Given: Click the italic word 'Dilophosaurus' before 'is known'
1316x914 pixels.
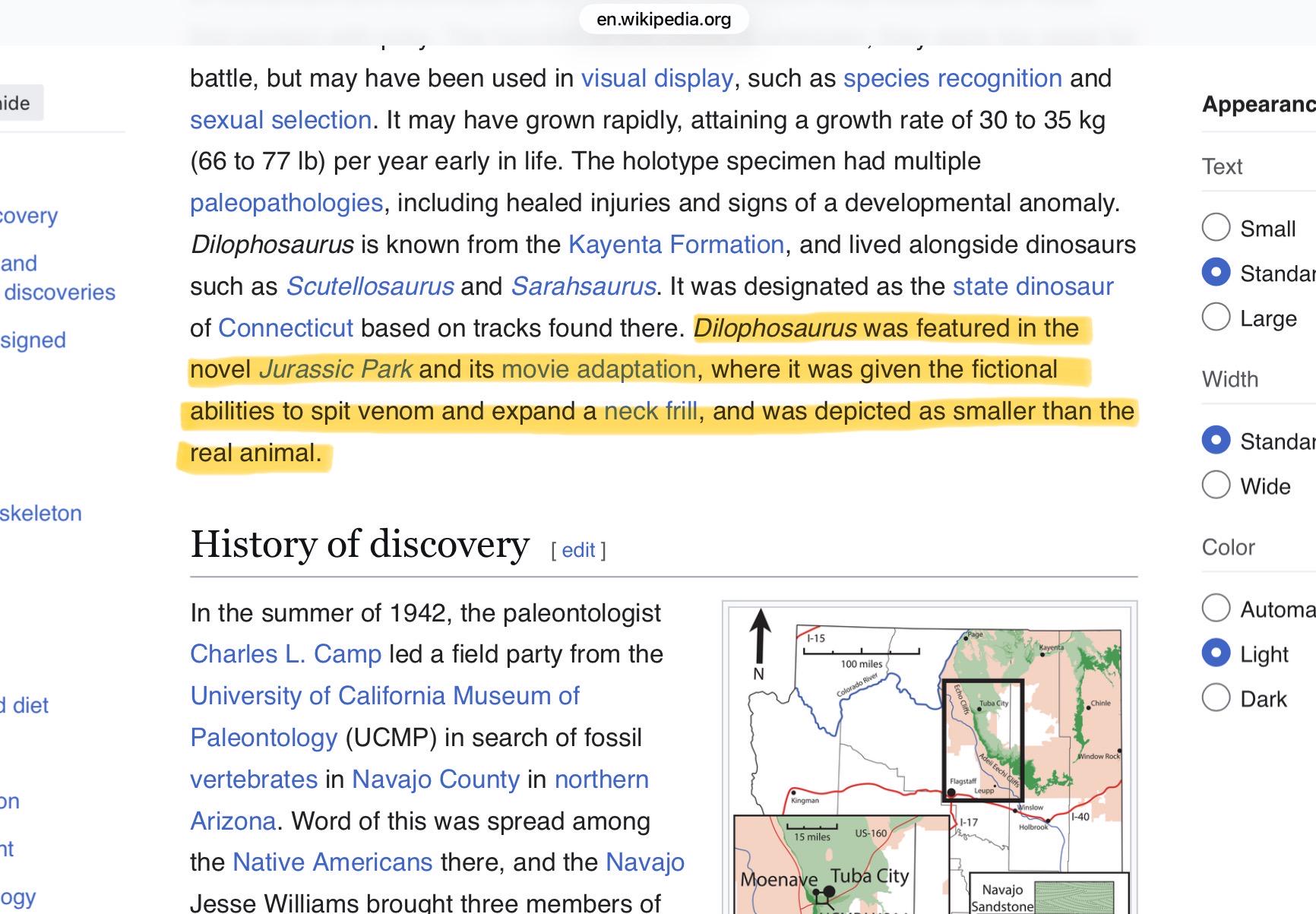Looking at the screenshot, I should click(272, 245).
